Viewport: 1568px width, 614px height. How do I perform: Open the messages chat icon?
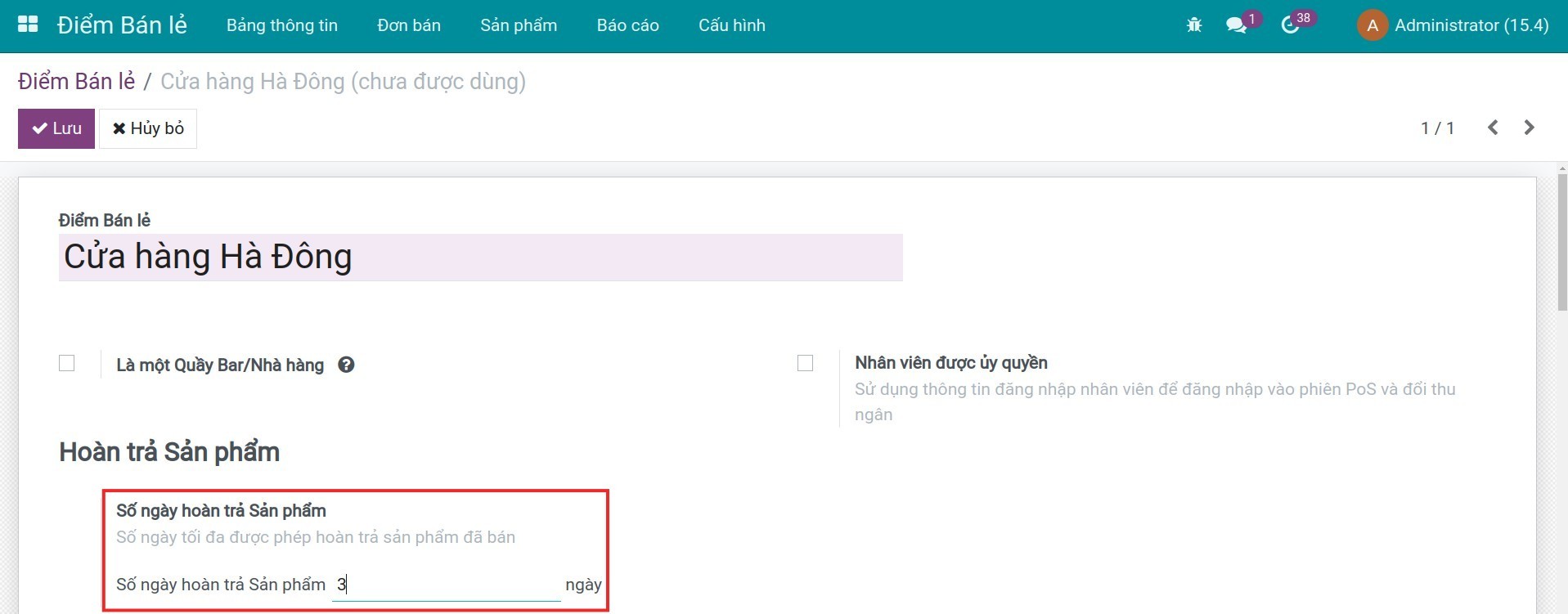click(1236, 25)
